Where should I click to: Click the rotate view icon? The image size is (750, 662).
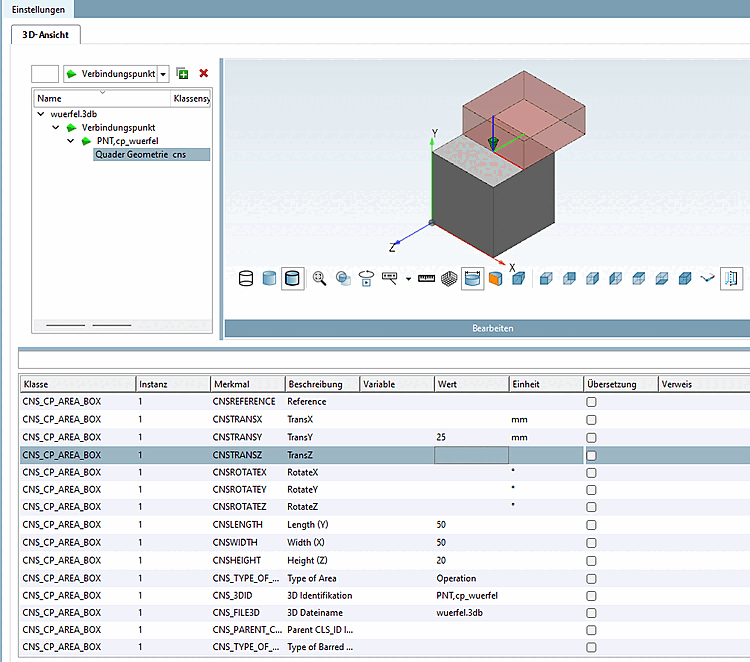pyautogui.click(x=367, y=279)
